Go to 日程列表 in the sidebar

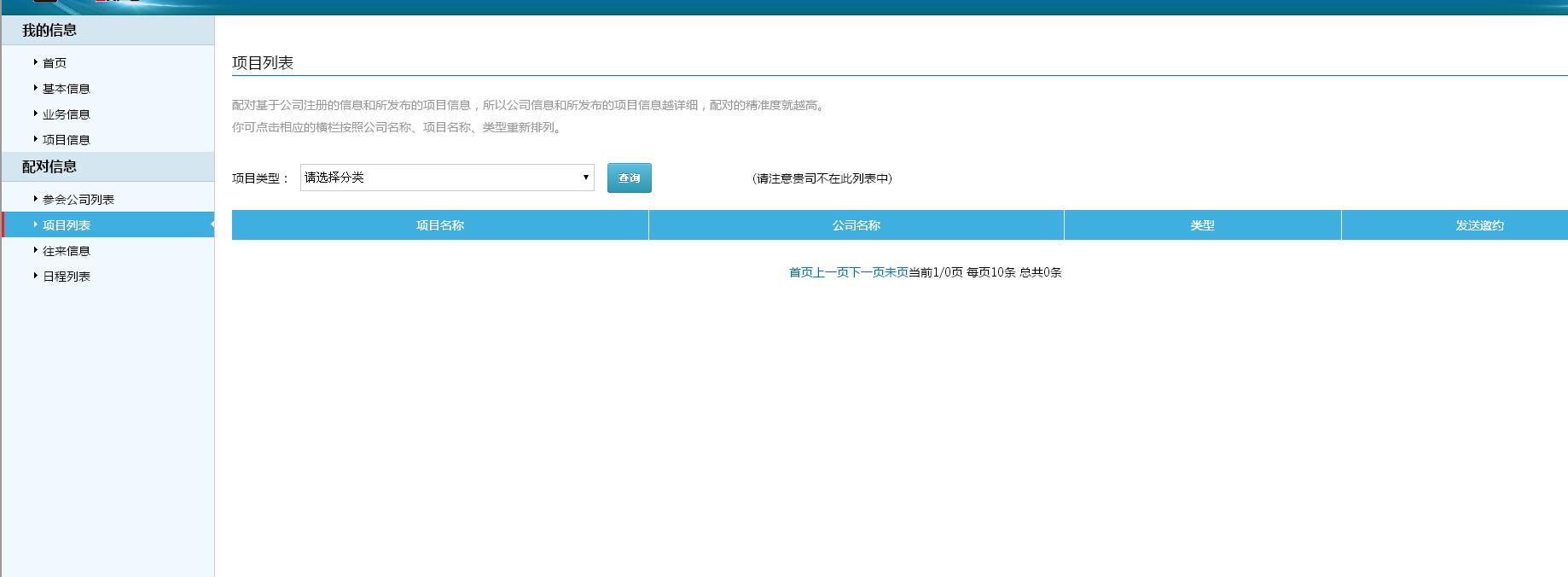coord(66,277)
